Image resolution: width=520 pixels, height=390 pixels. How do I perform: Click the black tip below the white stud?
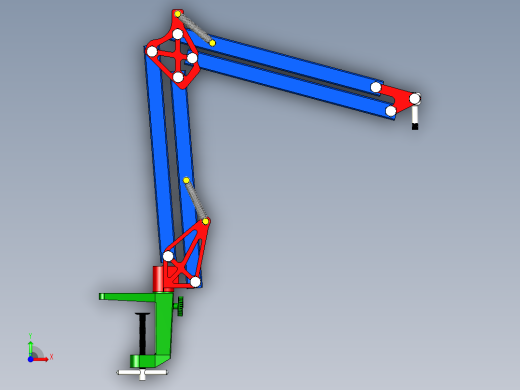415,126
